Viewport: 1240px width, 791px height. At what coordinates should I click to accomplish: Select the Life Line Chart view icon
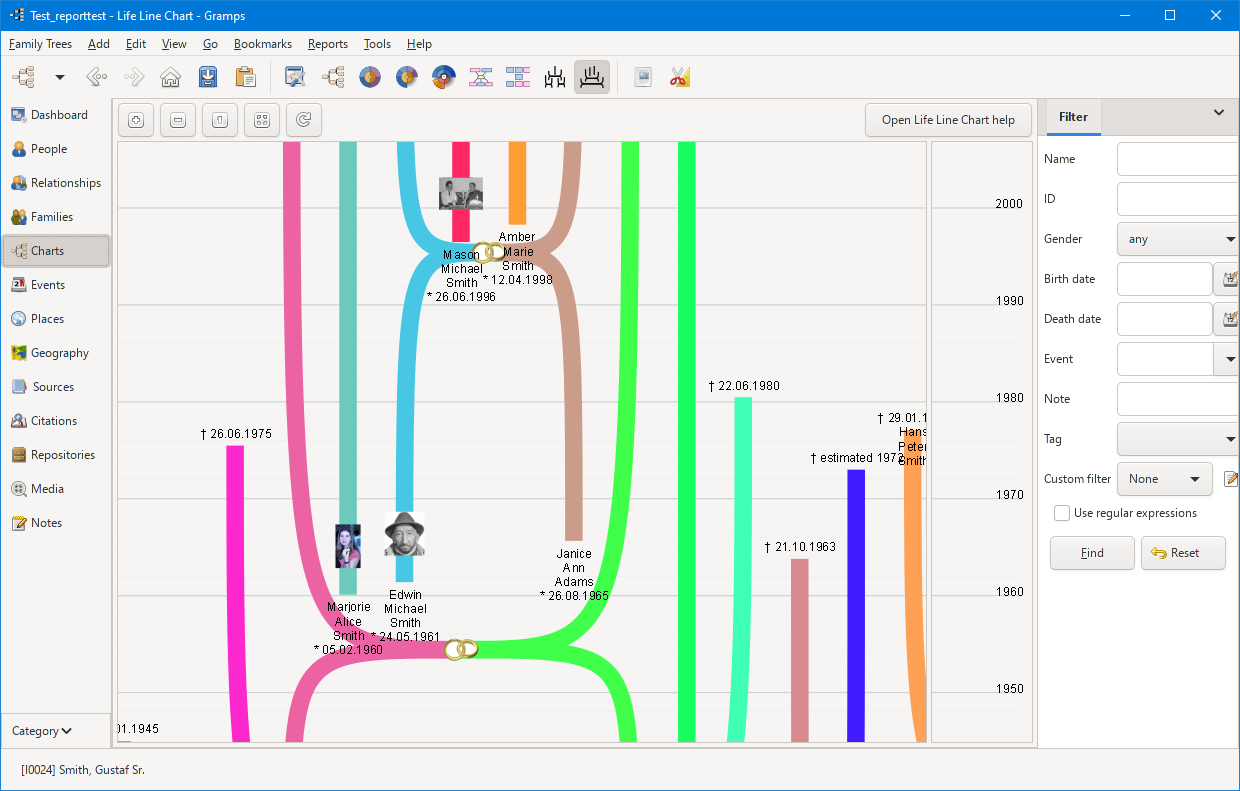(x=592, y=77)
